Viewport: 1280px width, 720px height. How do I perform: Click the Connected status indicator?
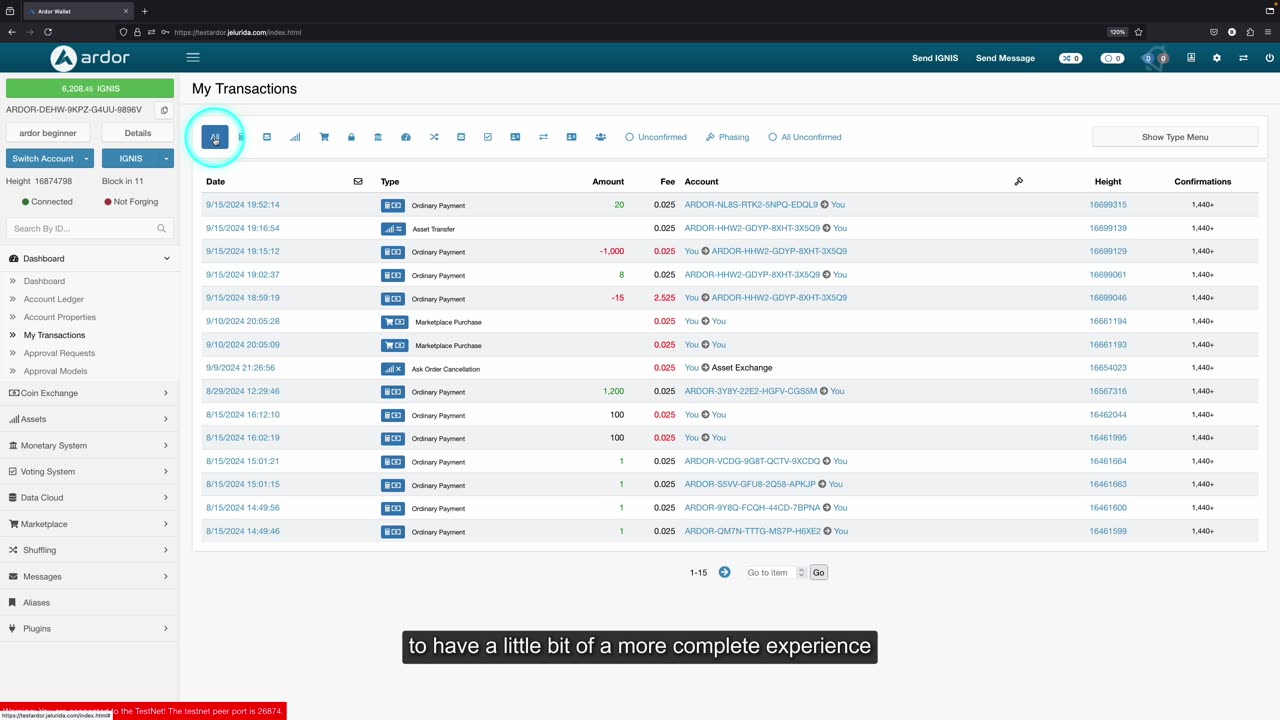click(47, 202)
